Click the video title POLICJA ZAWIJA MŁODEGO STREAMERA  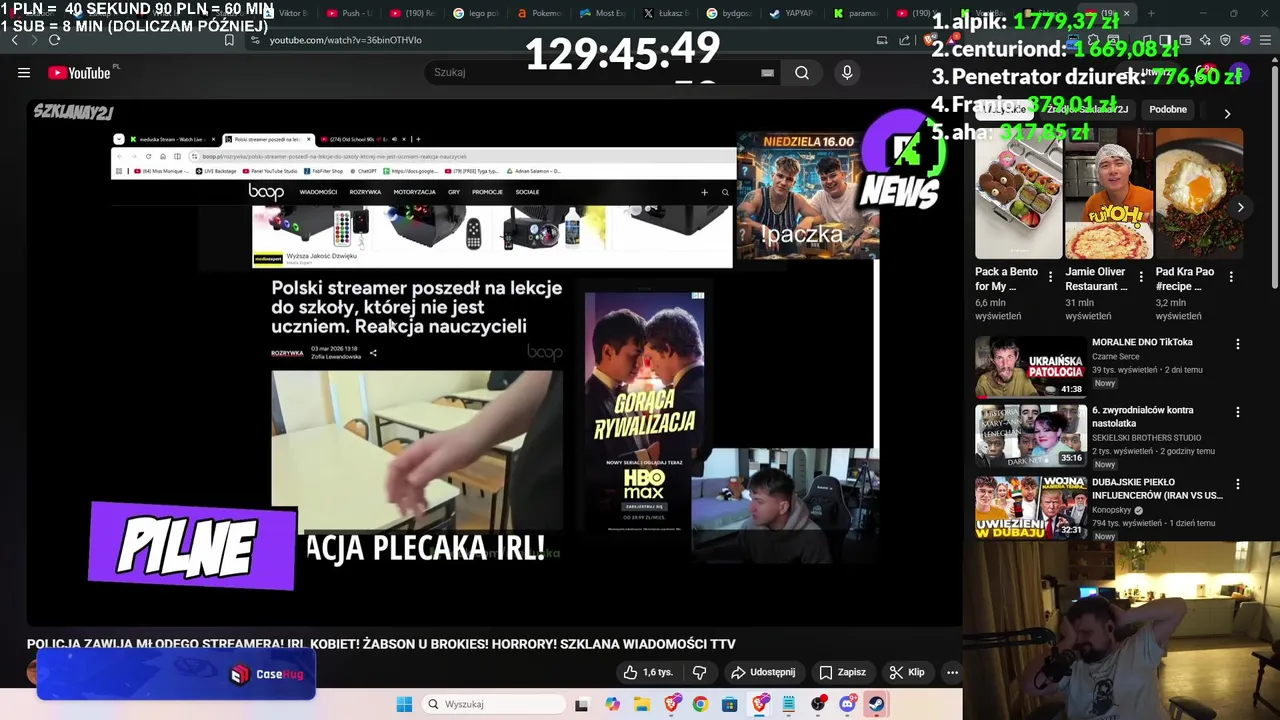click(x=381, y=644)
